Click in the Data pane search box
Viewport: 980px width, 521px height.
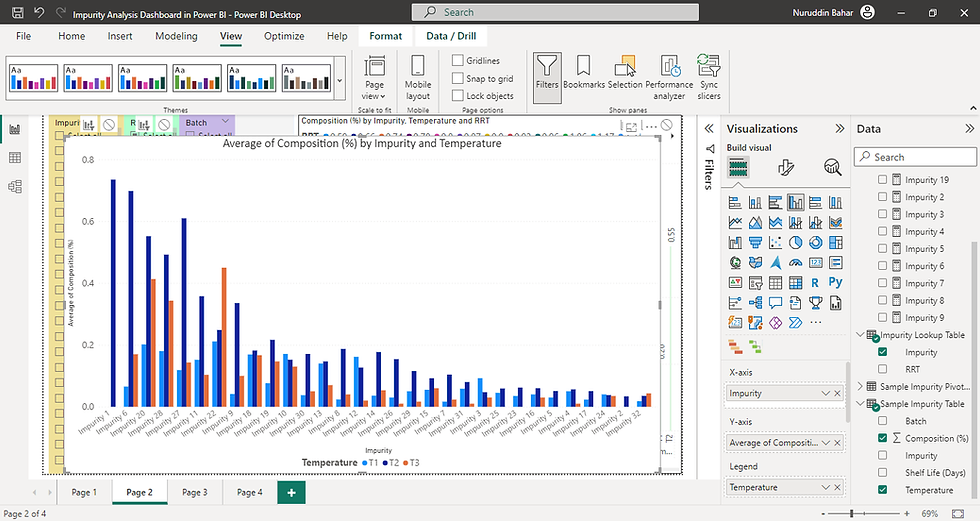point(914,157)
